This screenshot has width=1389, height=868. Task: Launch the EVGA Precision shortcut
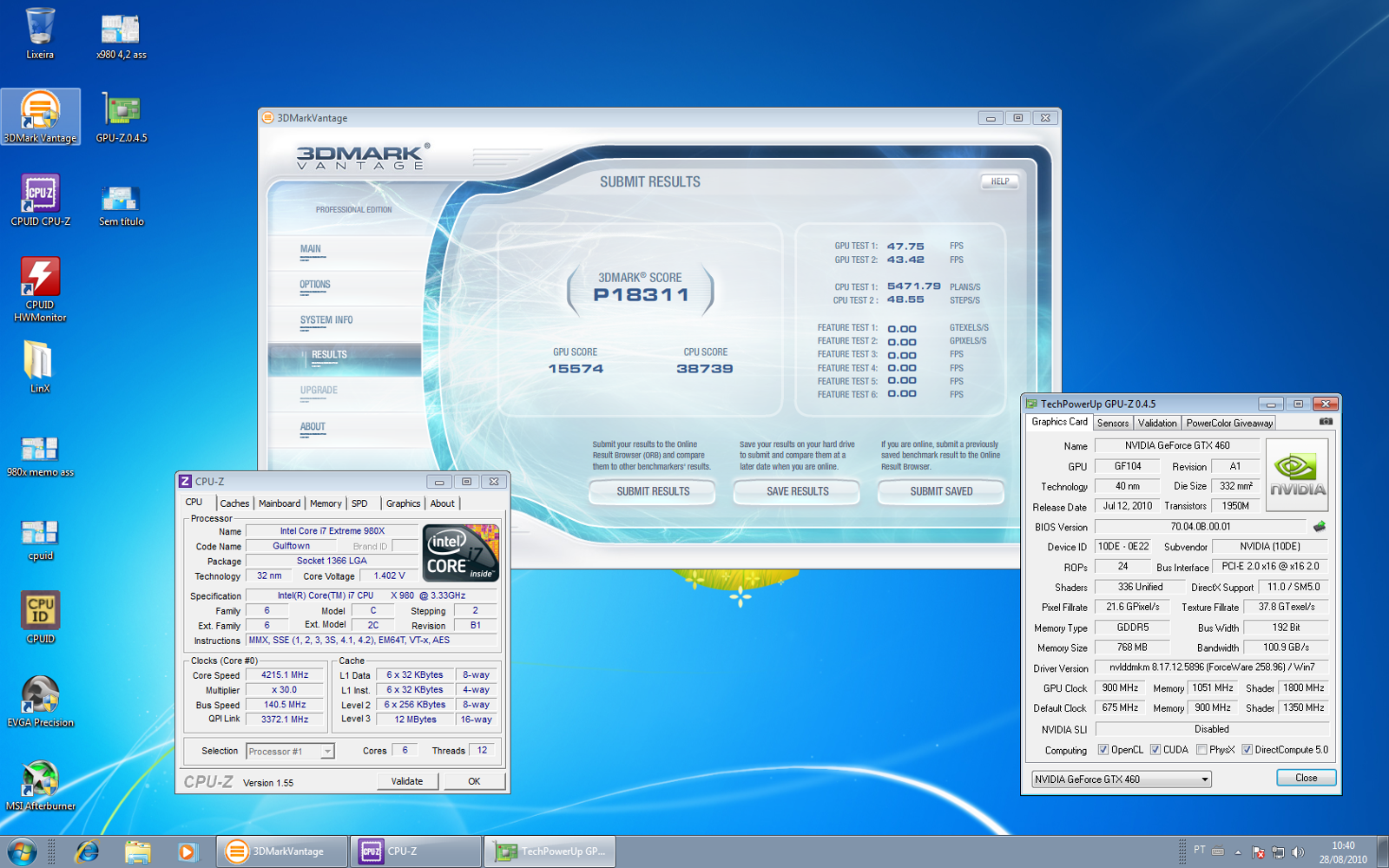point(40,701)
